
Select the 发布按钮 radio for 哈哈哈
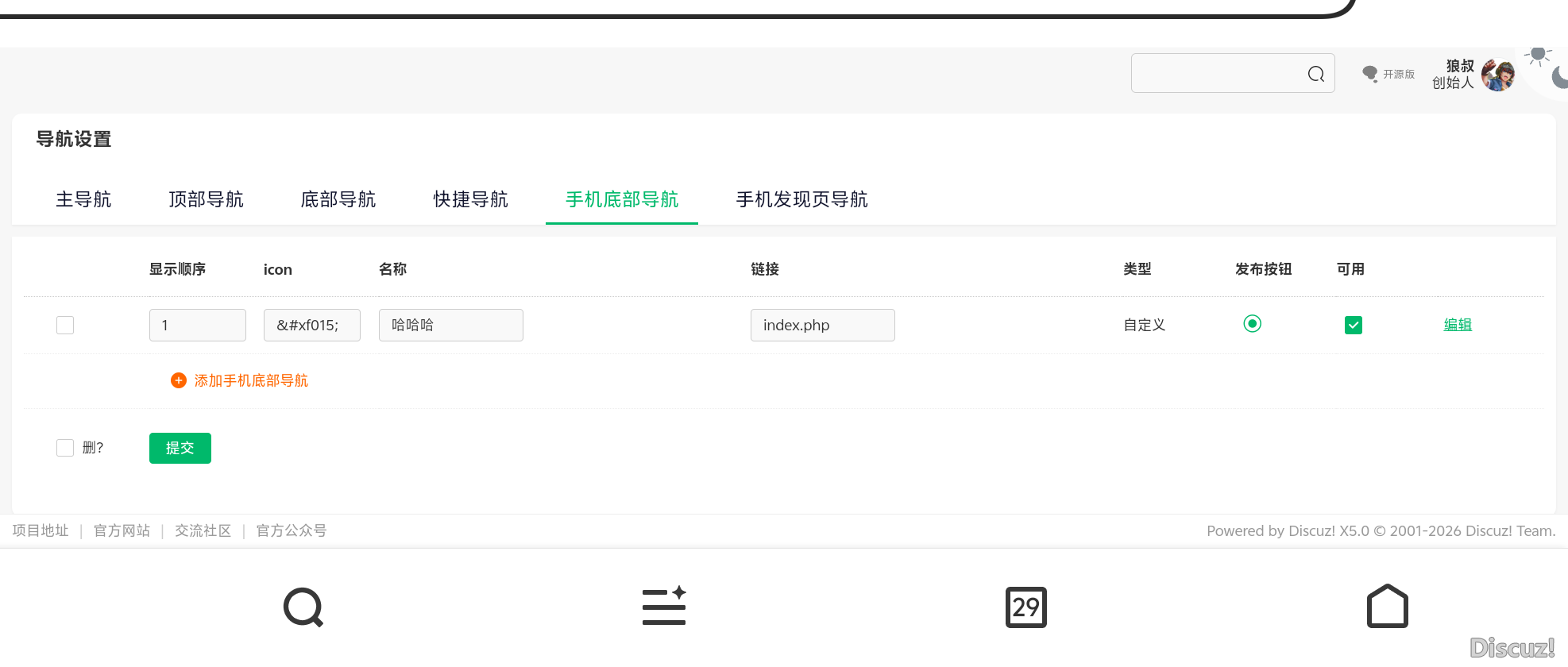coord(1253,323)
